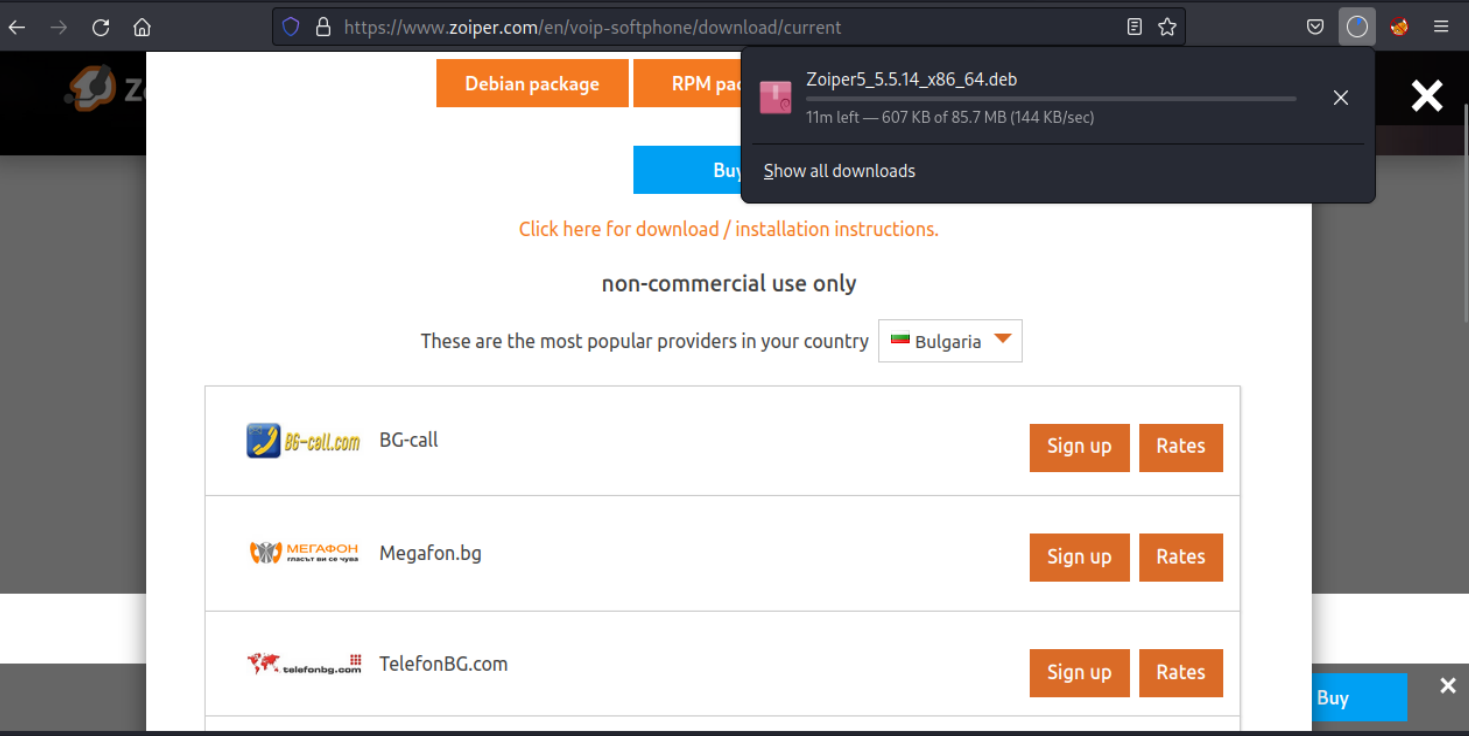View rates for Megafon.bg
Viewport: 1469px width, 736px height.
[x=1180, y=557]
